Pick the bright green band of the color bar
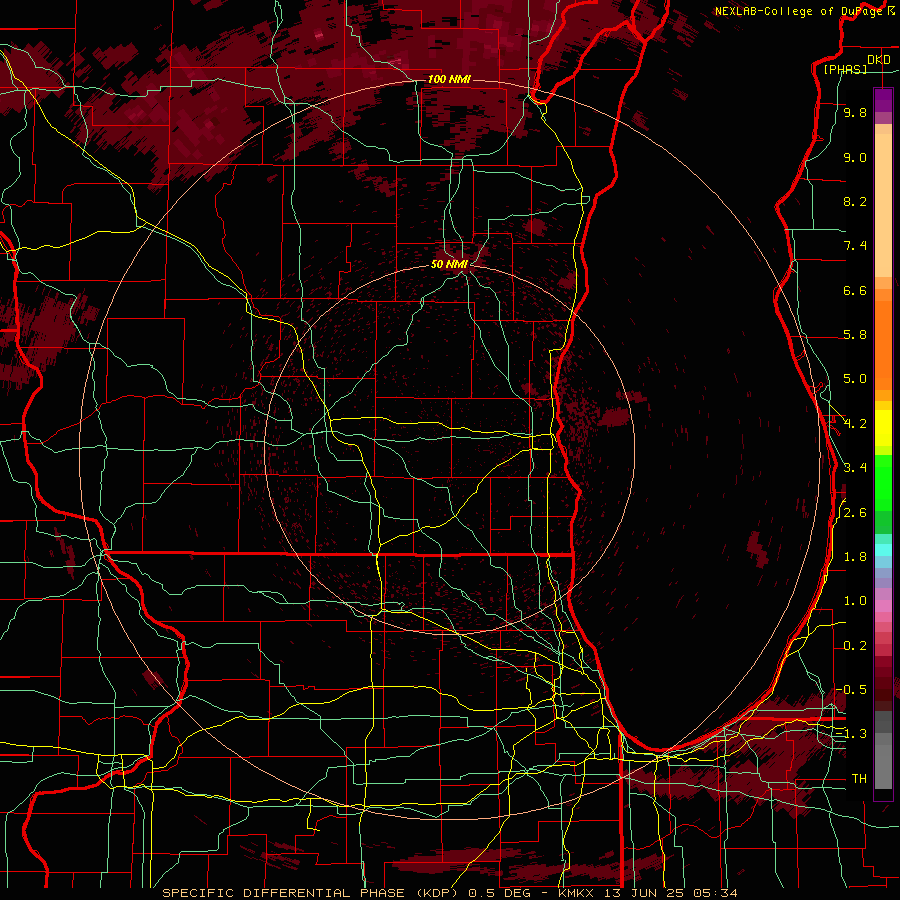 click(x=883, y=482)
